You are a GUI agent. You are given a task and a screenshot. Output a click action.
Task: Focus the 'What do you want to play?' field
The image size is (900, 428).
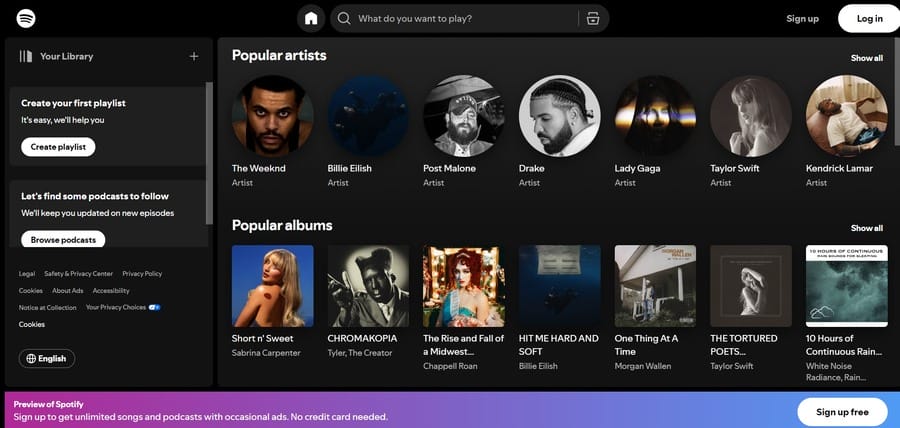tap(469, 18)
